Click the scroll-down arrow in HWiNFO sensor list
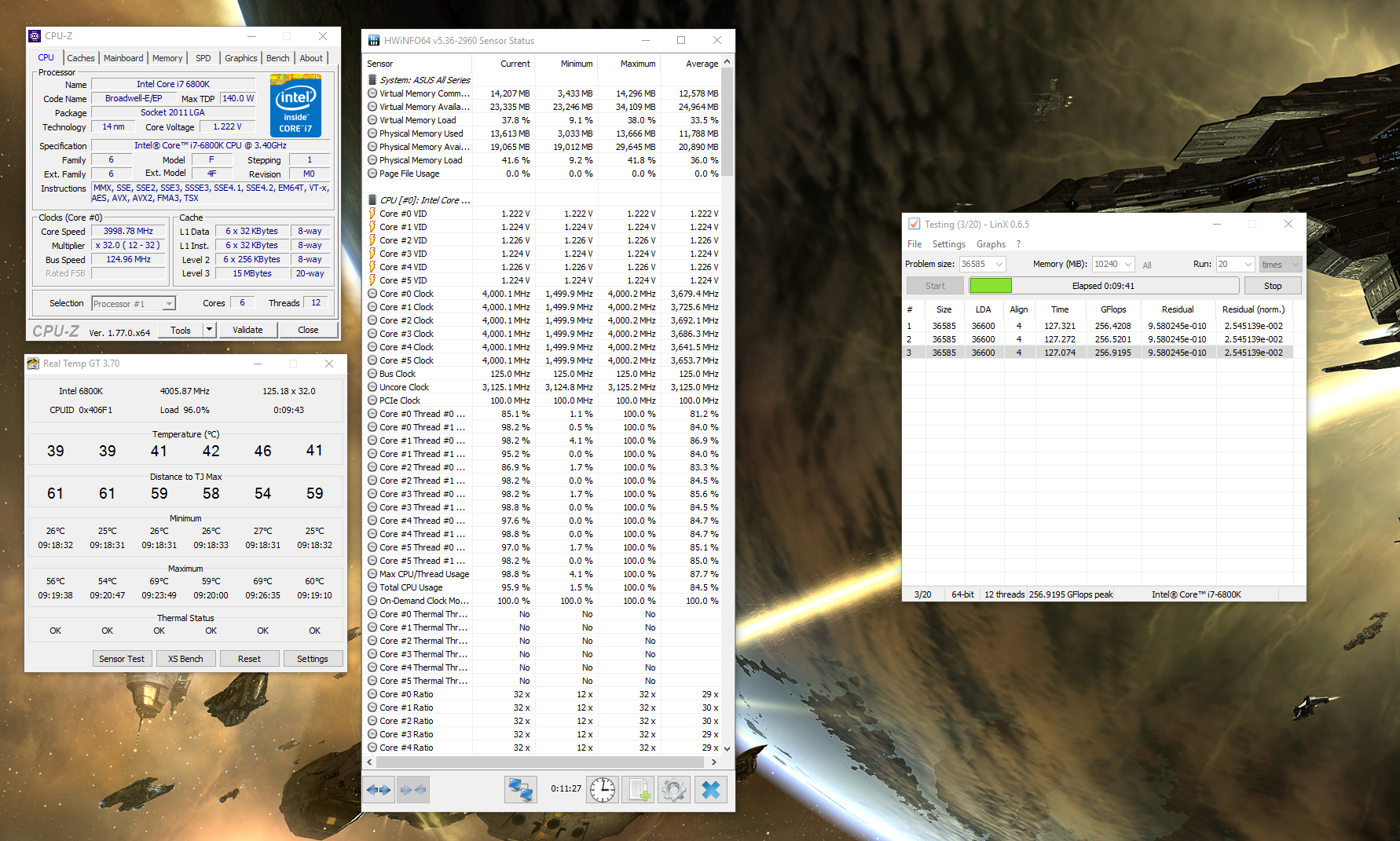Image resolution: width=1400 pixels, height=841 pixels. (x=727, y=749)
